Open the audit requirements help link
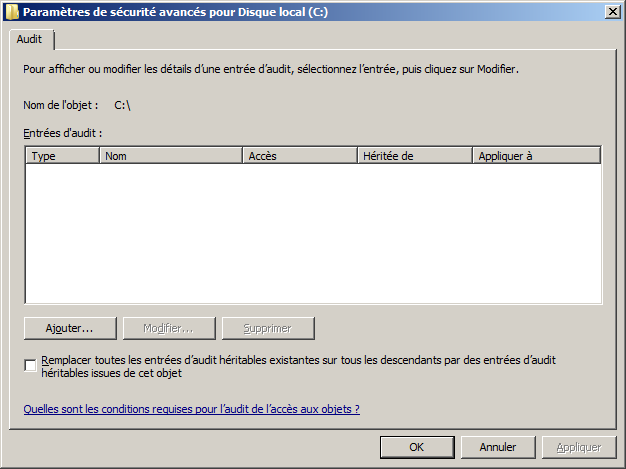626x469 pixels. coord(191,409)
